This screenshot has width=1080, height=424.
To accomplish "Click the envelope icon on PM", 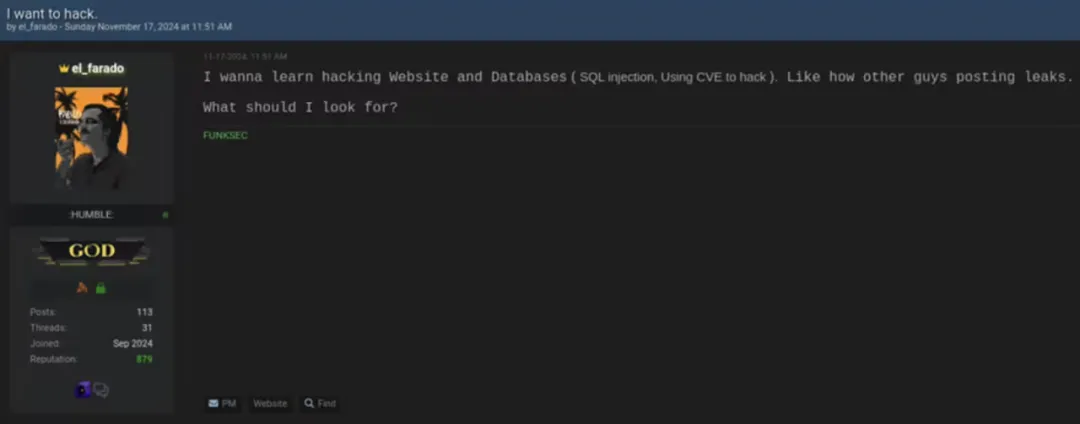I will point(213,404).
